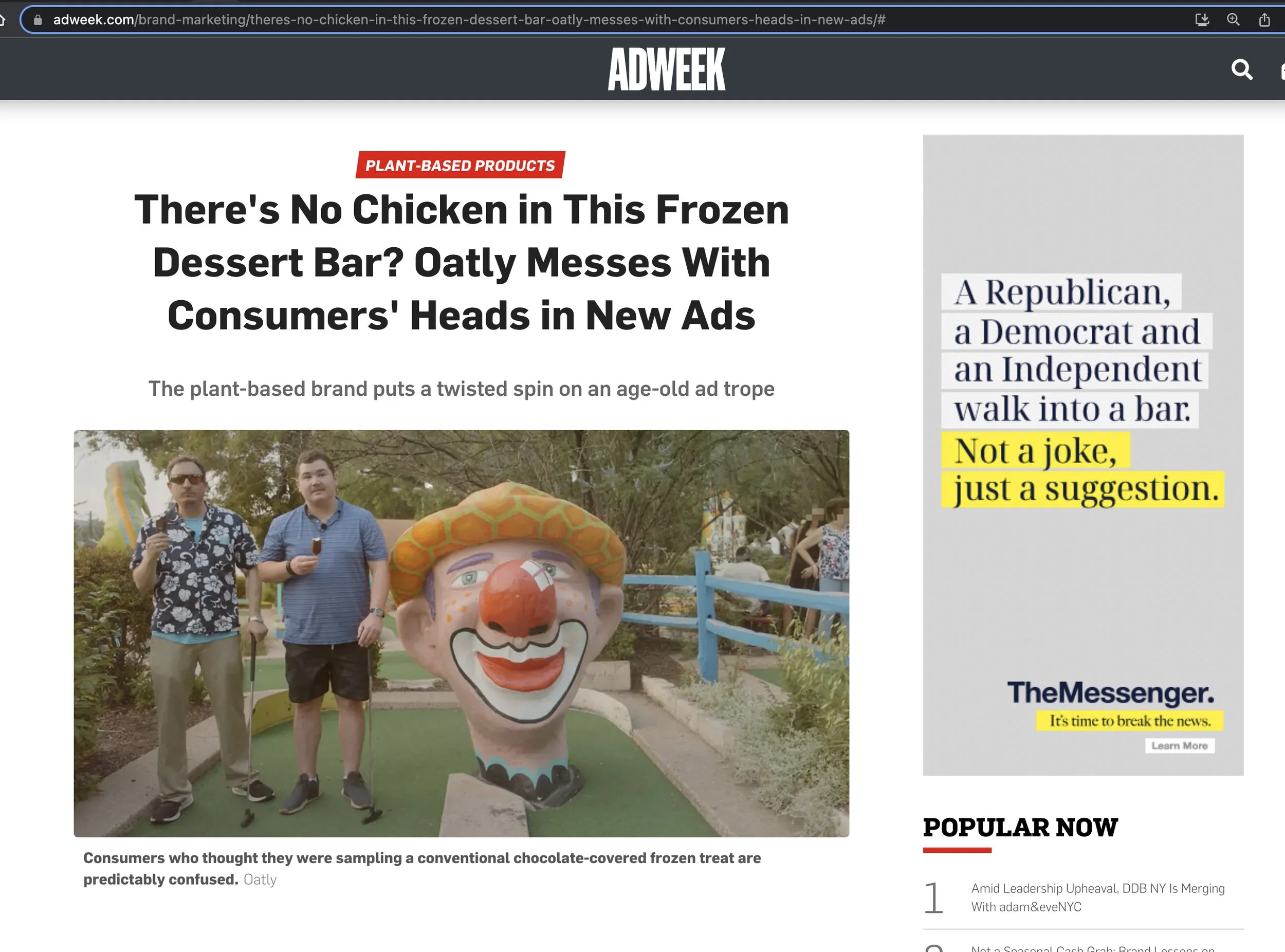Click the install page download icon
The image size is (1285, 952).
click(x=1201, y=20)
